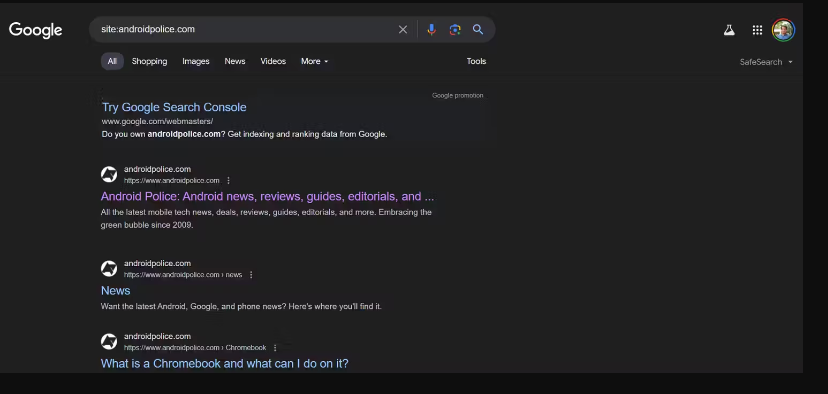This screenshot has height=394, width=828.
Task: Open Search Labs flask icon
Action: (x=729, y=30)
